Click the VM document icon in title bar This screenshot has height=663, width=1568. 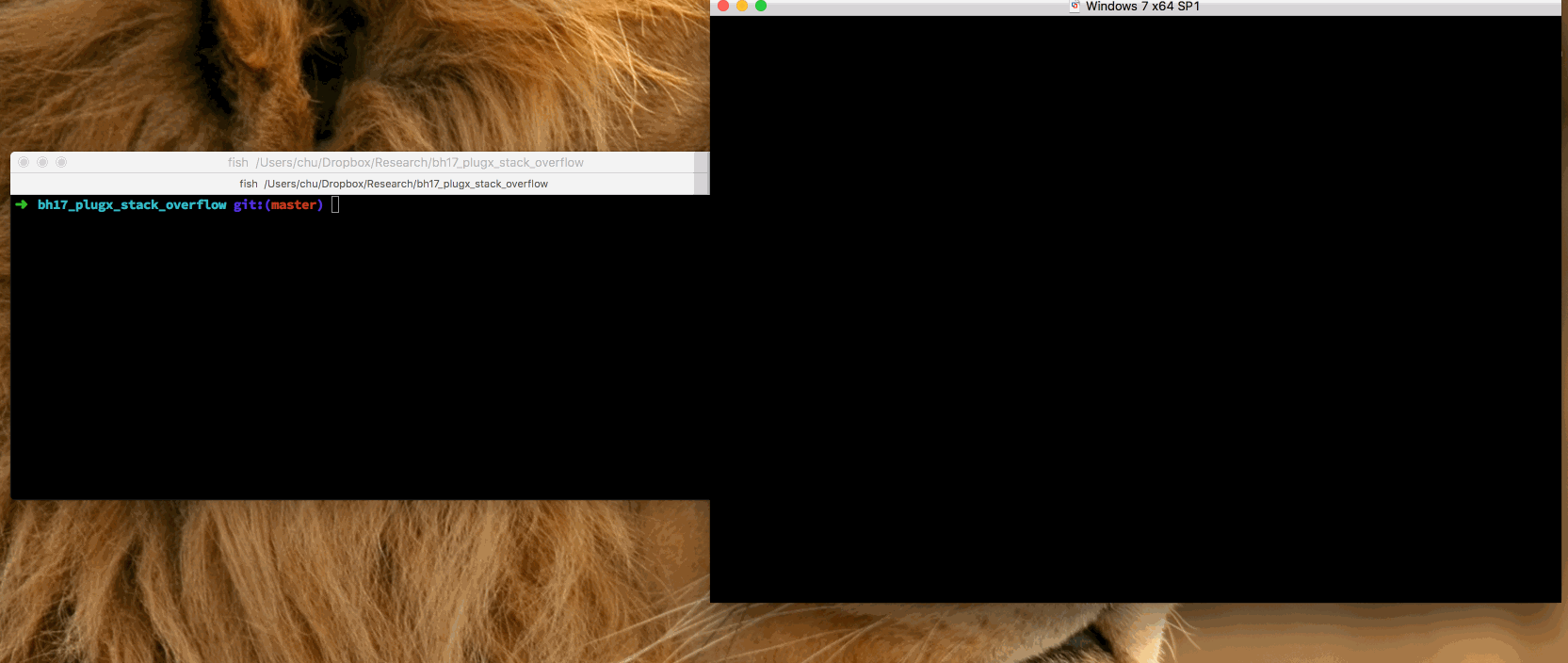(x=1075, y=7)
